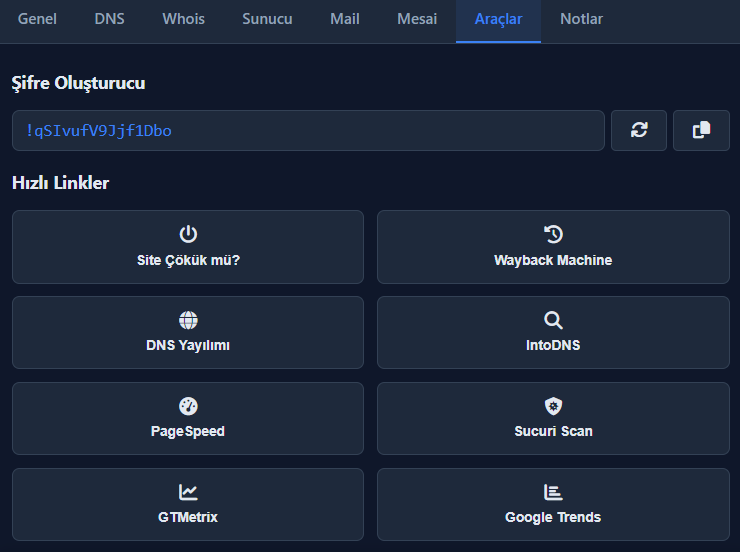Viewport: 740px width, 552px height.
Task: Select the Sunucu tab
Action: (x=267, y=19)
